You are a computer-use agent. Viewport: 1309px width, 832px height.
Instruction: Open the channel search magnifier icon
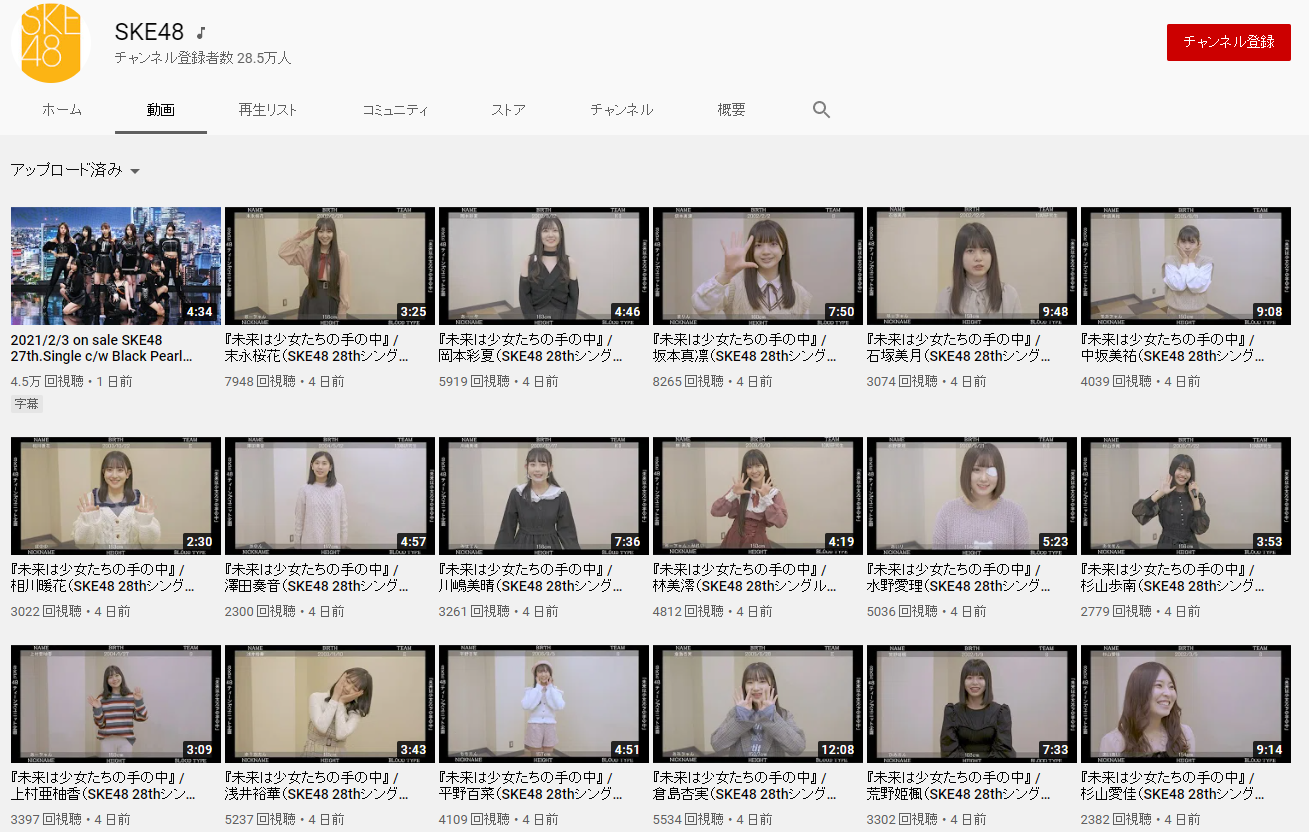pyautogui.click(x=822, y=110)
